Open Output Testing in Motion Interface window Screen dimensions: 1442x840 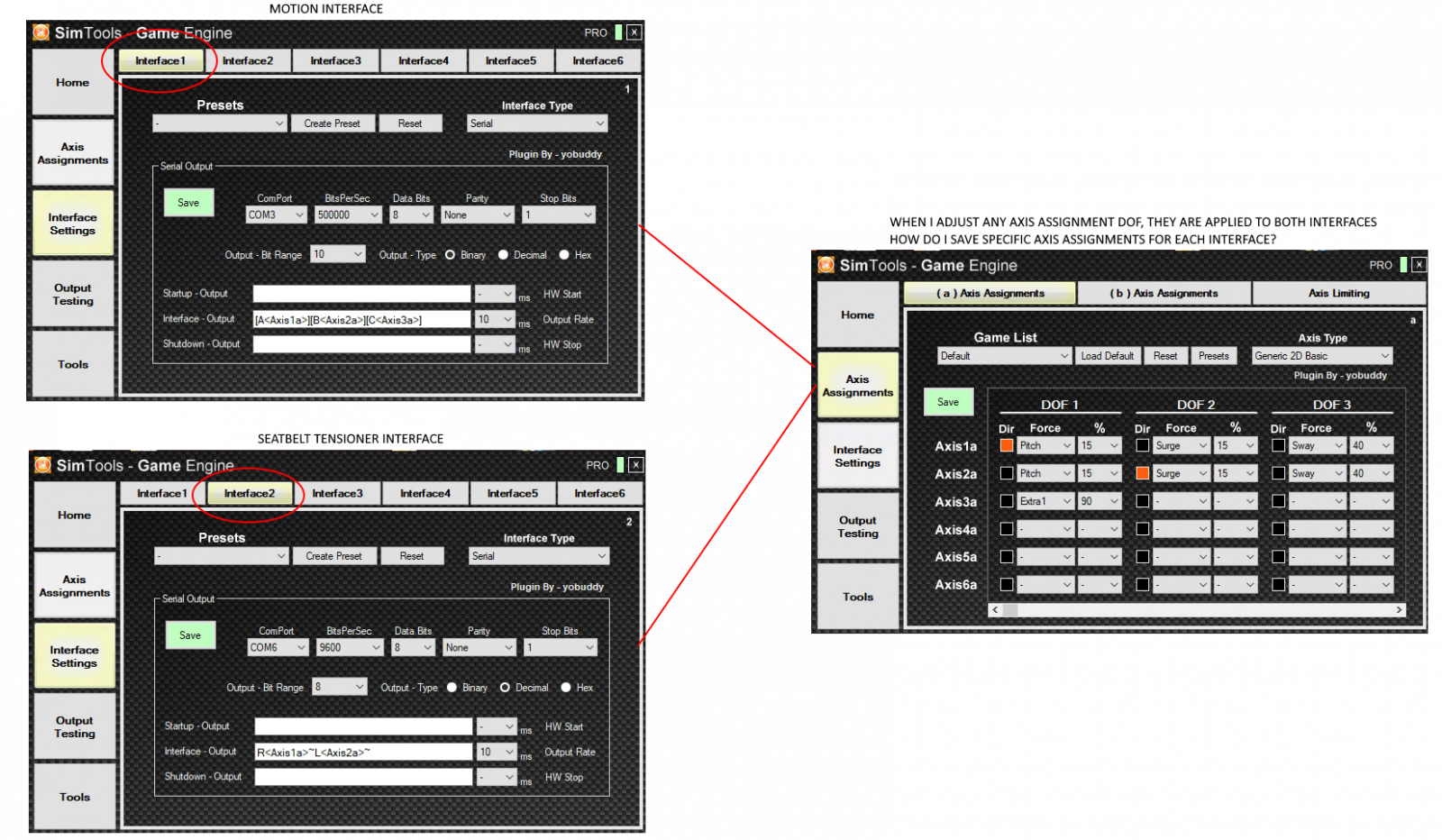tap(73, 294)
